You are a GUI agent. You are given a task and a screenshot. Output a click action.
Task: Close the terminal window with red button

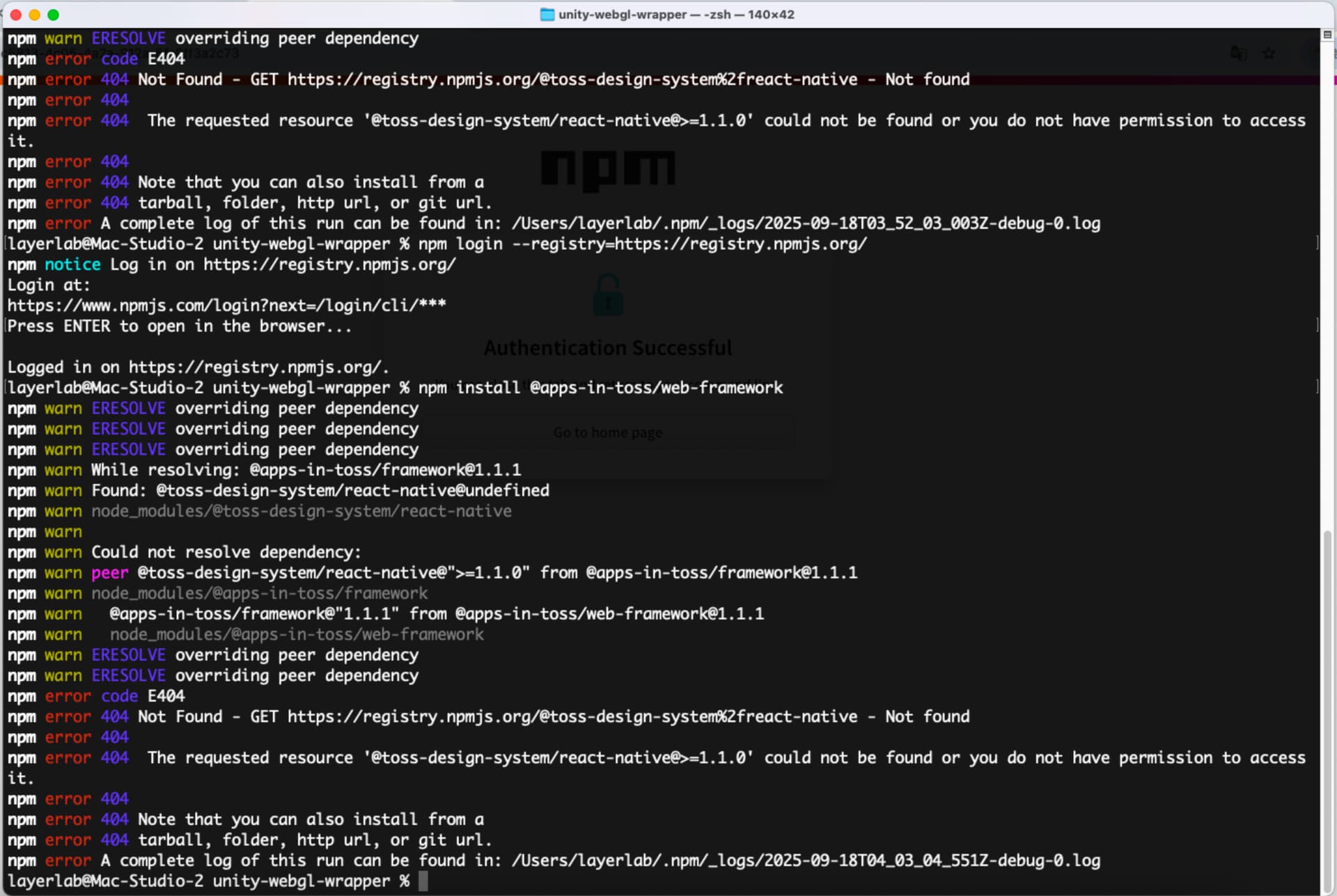click(16, 15)
